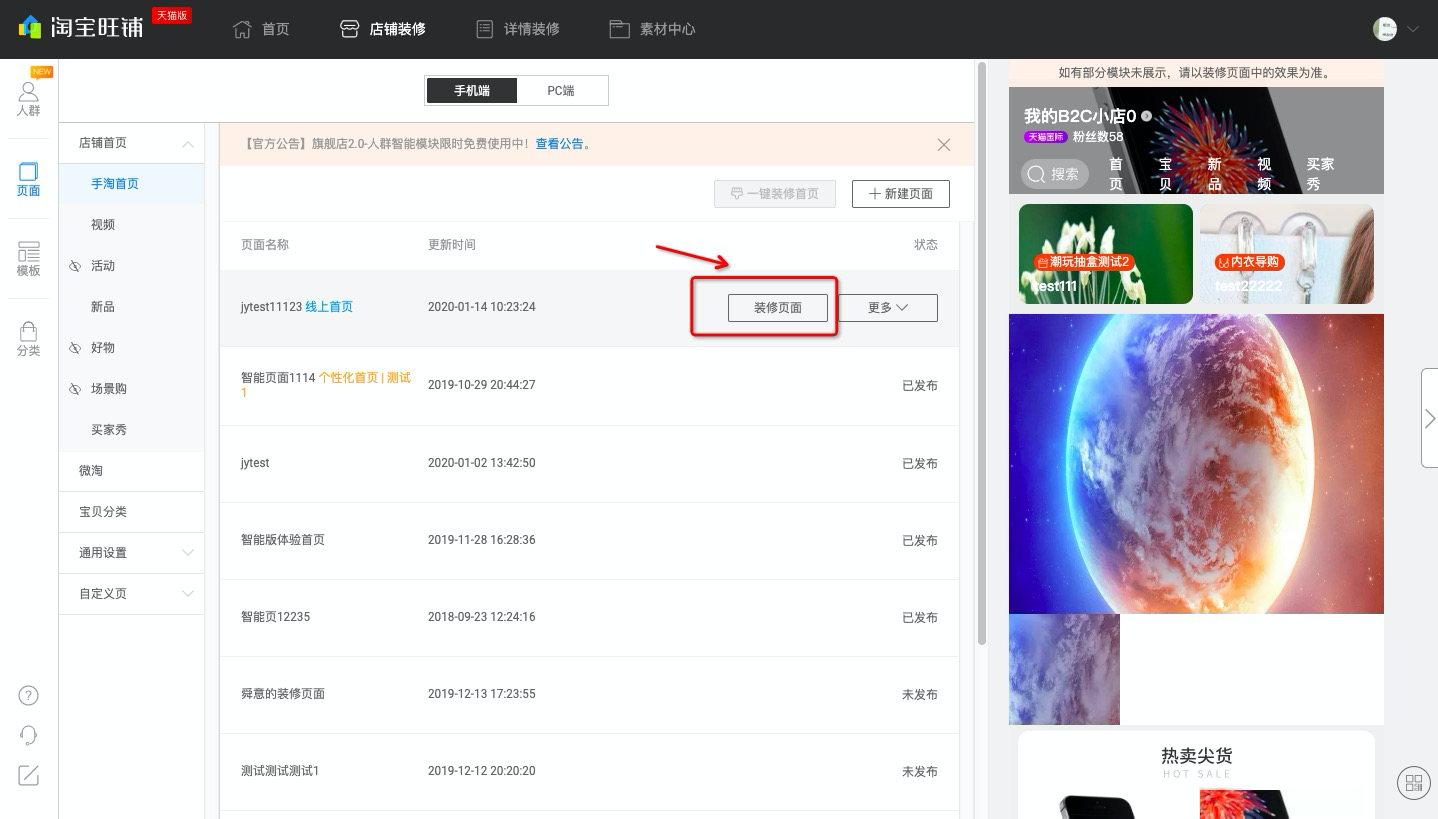This screenshot has height=819, width=1438.
Task: Select the 页面 sidebar icon
Action: pos(28,180)
